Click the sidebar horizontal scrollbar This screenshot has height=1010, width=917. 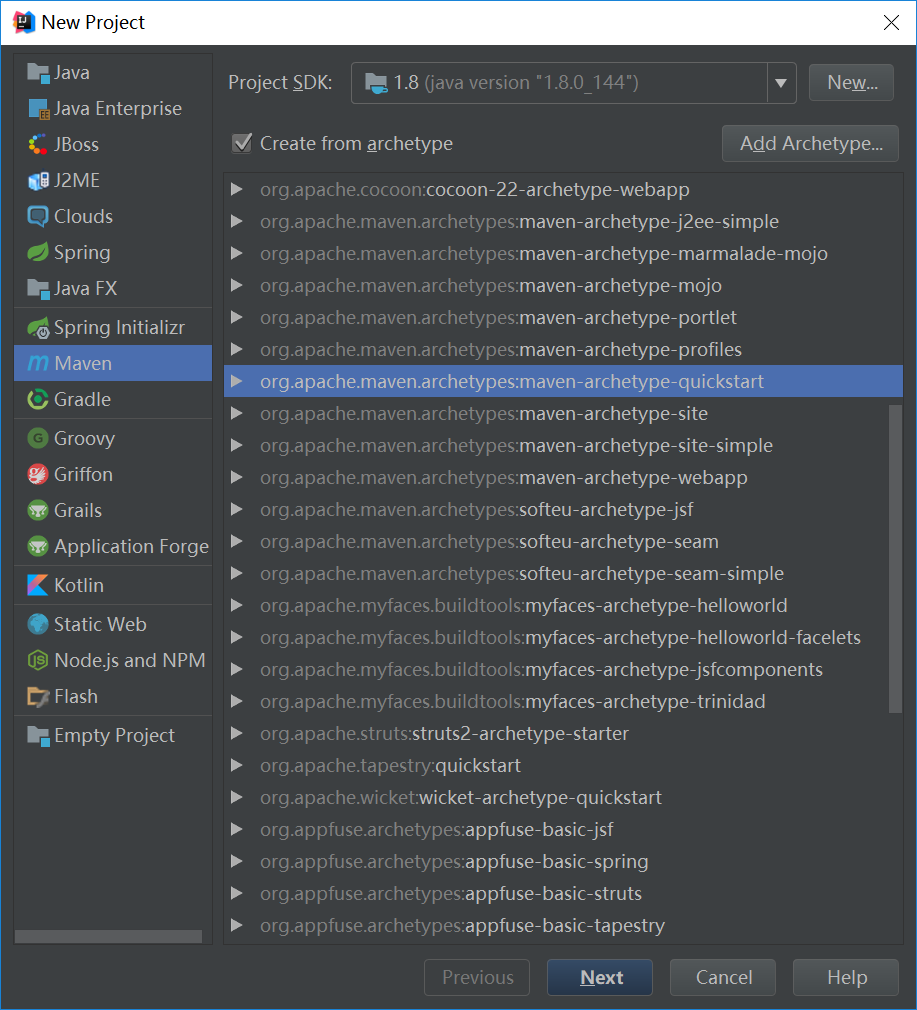click(x=108, y=937)
